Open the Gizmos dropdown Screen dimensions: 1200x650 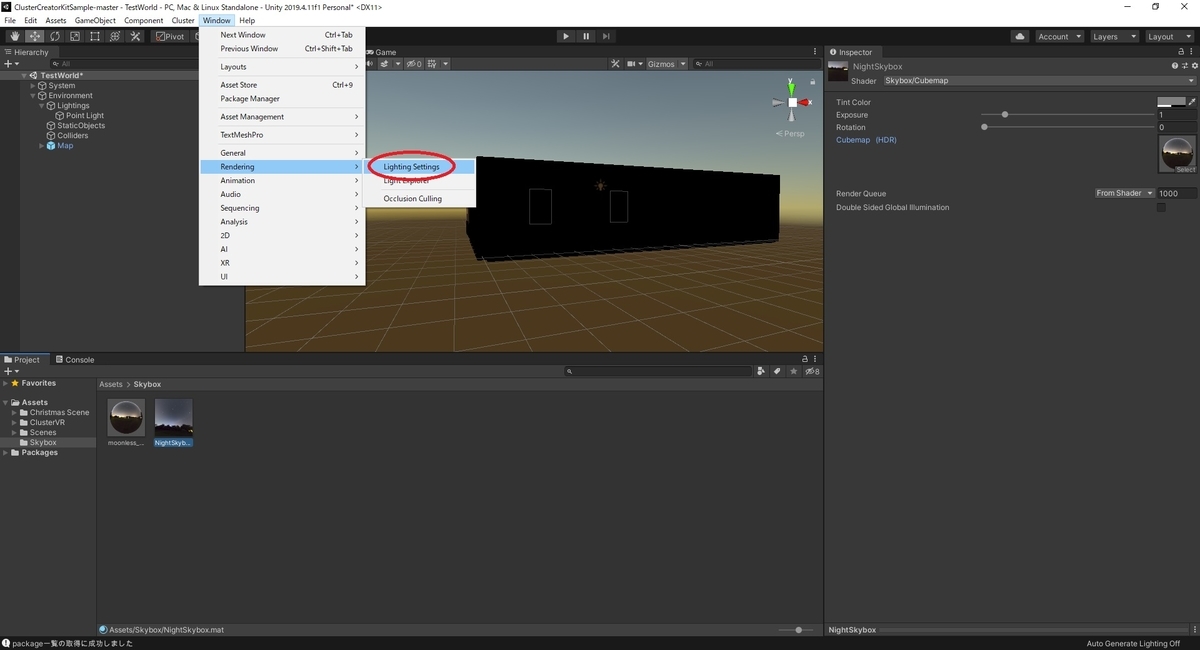click(x=665, y=64)
